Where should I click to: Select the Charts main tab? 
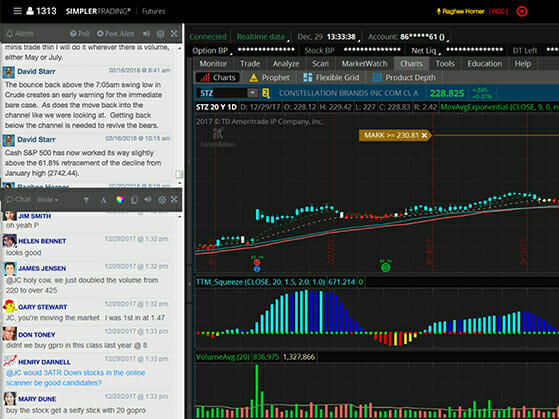pyautogui.click(x=411, y=63)
